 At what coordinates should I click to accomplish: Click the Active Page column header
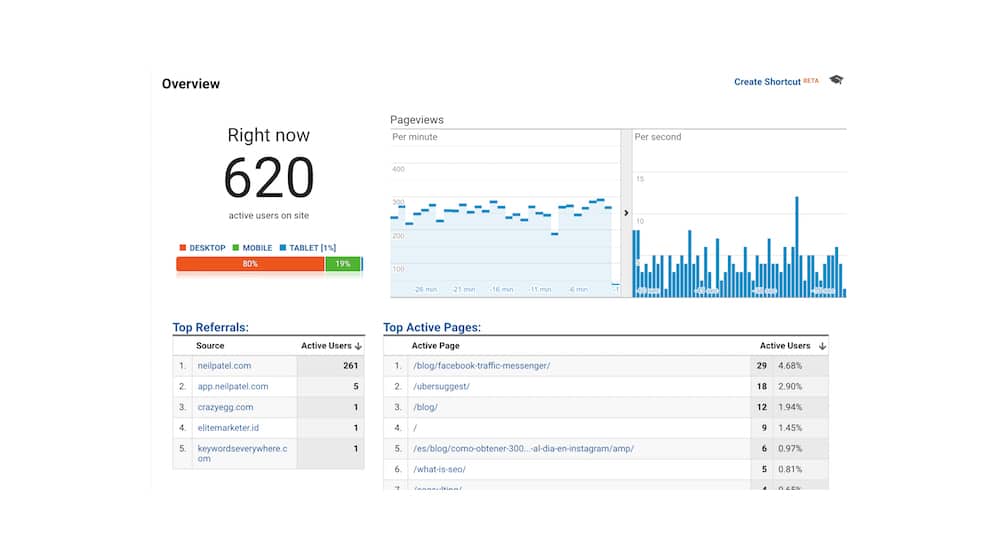[x=436, y=346]
